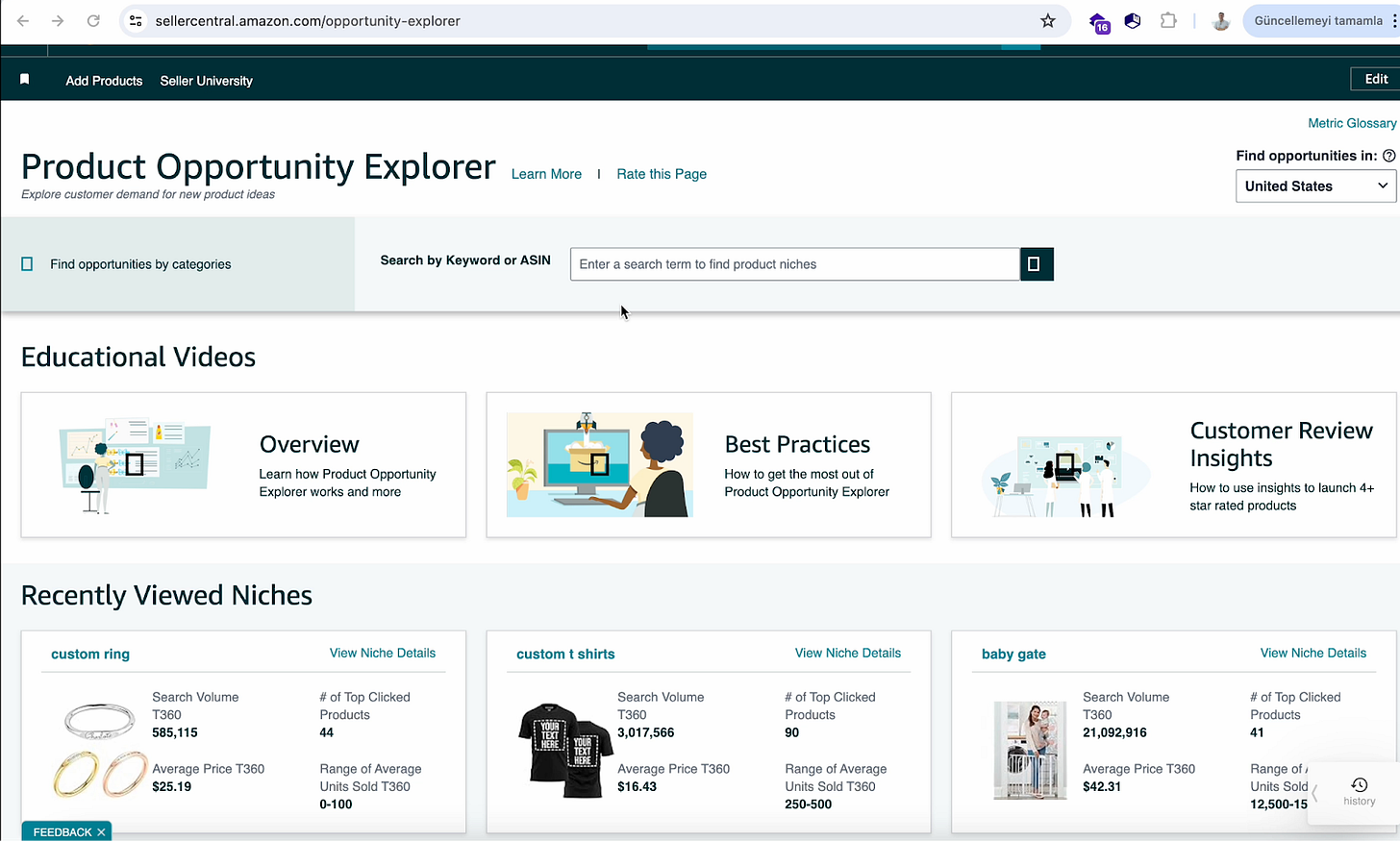Screen dimensions: 1400x841
Task: Click the Overview card title
Action: click(310, 444)
